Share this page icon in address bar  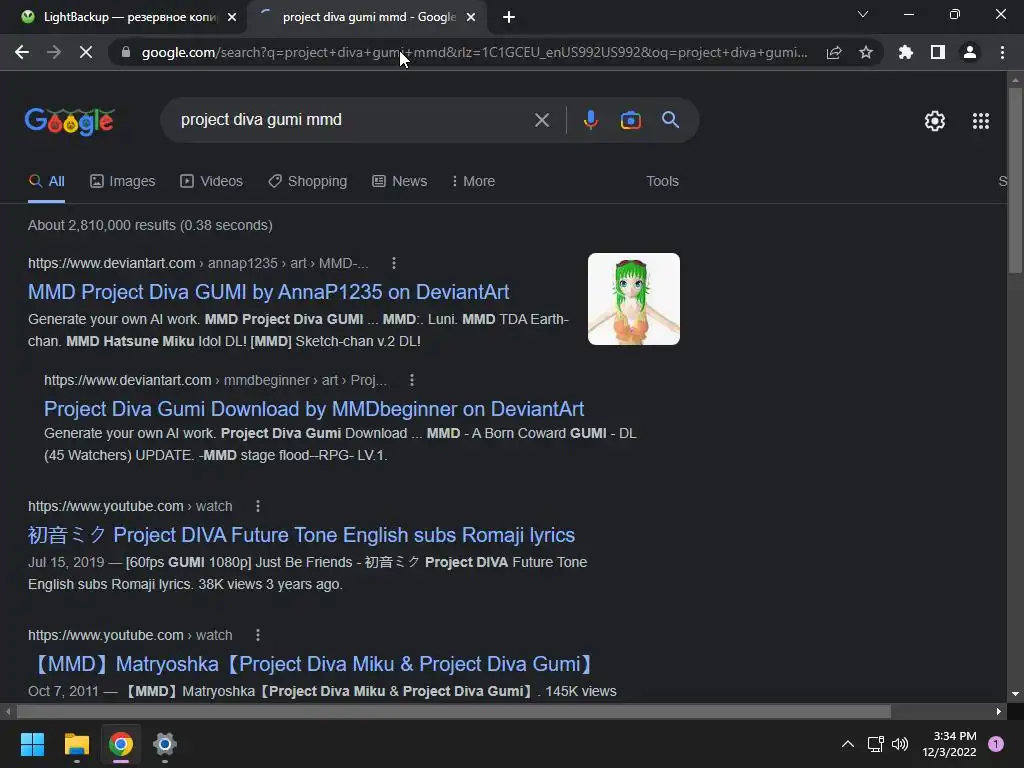(834, 52)
